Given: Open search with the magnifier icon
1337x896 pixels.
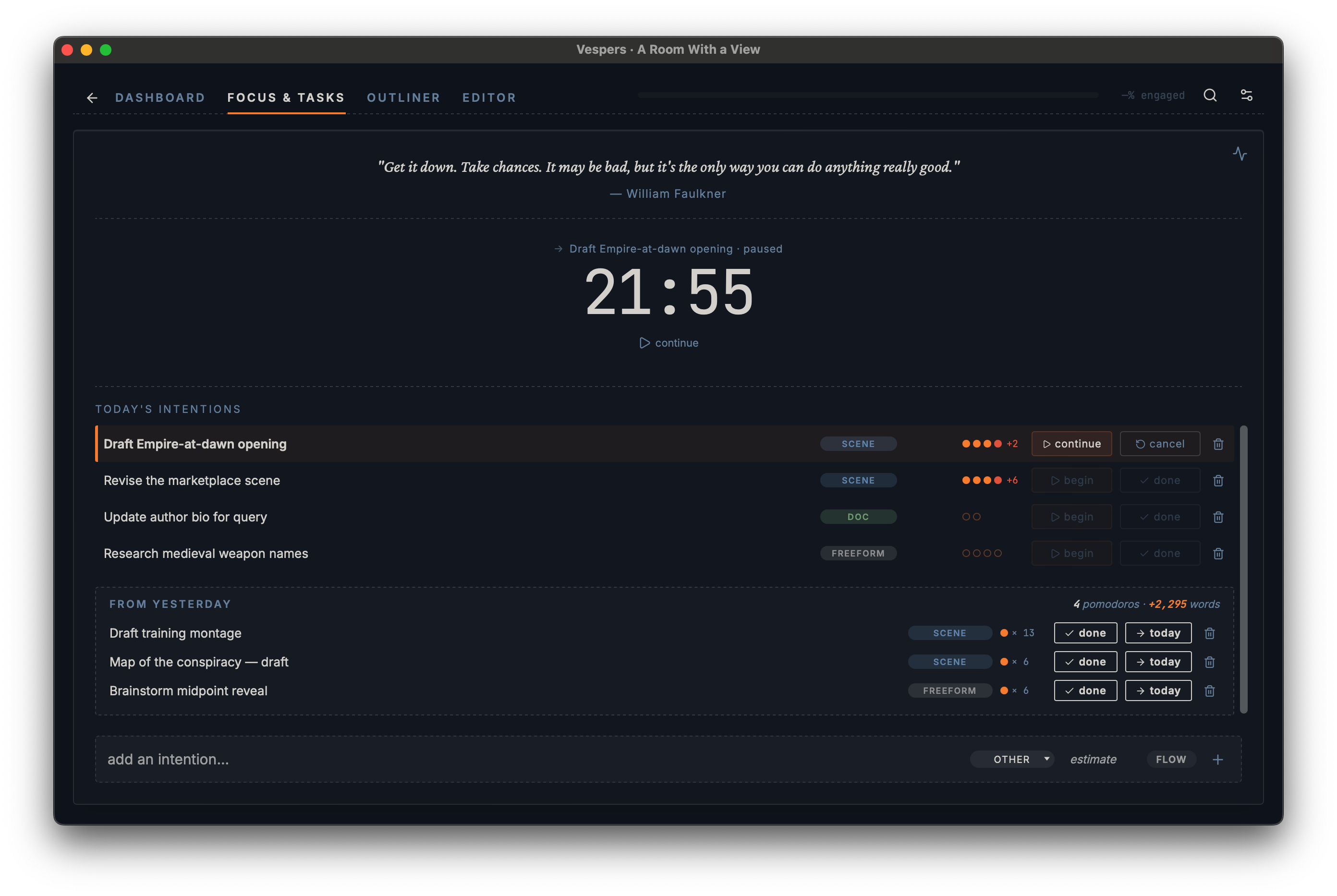Looking at the screenshot, I should click(1210, 95).
